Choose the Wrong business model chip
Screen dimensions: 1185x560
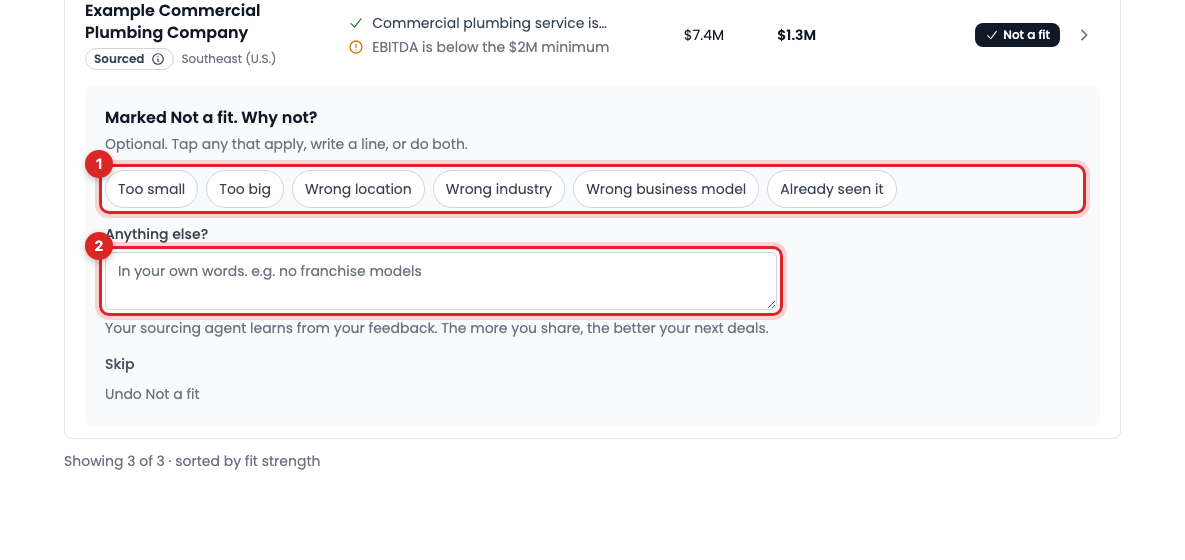[666, 189]
